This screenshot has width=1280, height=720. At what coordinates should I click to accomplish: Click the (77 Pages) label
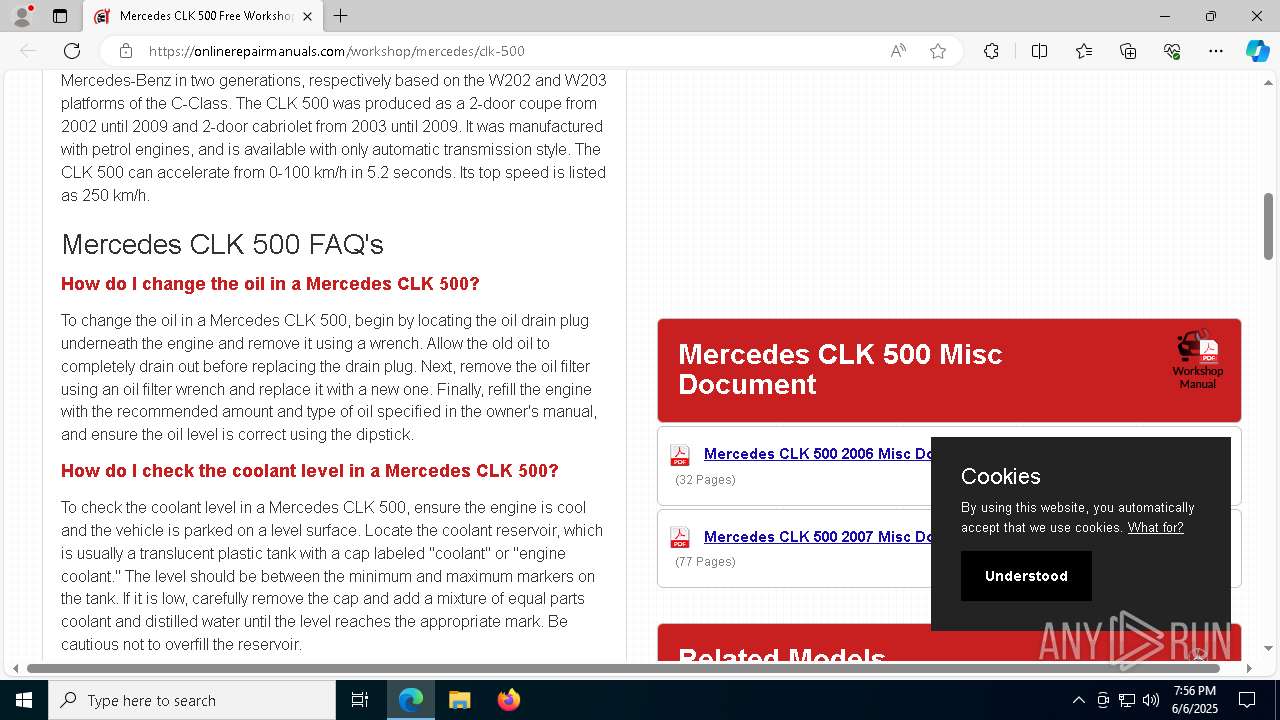click(x=706, y=562)
